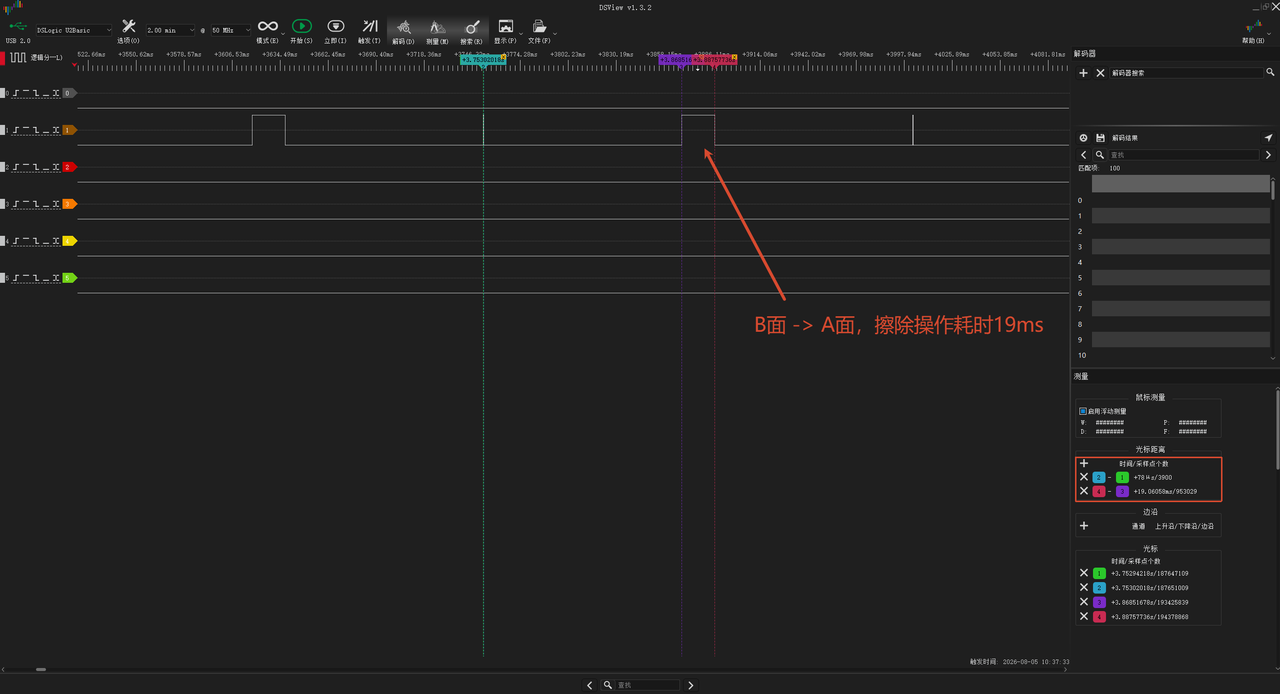Open the Help (帮助) menu
Image resolution: width=1280 pixels, height=694 pixels.
pyautogui.click(x=1253, y=30)
